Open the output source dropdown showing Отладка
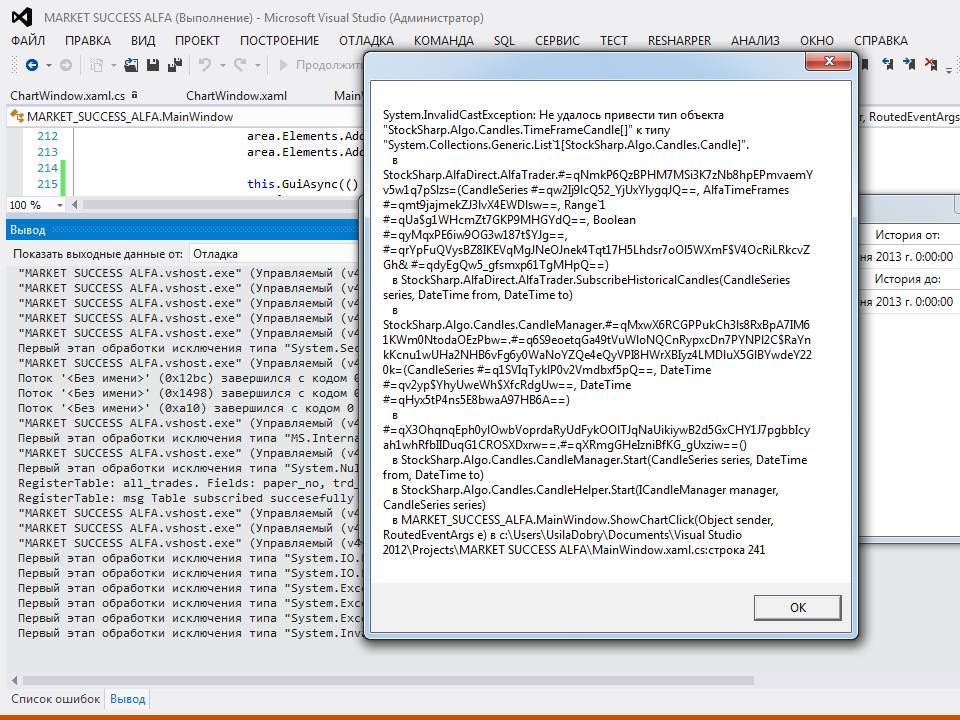The height and width of the screenshot is (720, 960). click(274, 253)
